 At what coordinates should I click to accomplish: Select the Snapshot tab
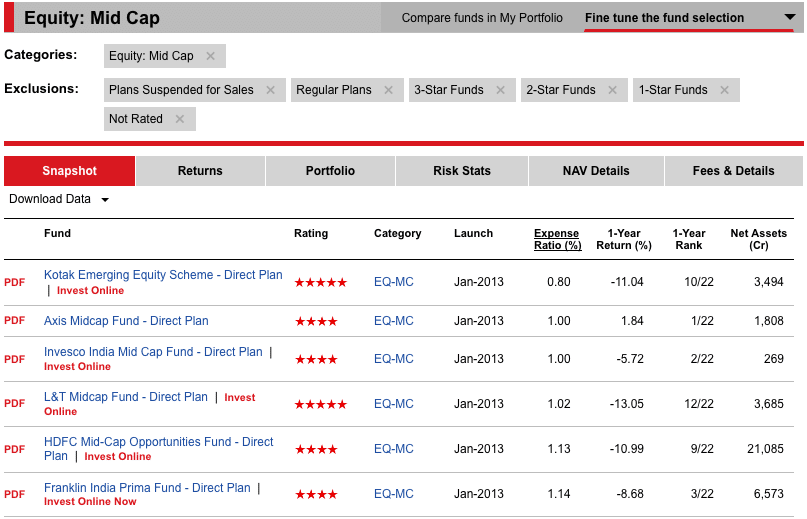coord(69,171)
